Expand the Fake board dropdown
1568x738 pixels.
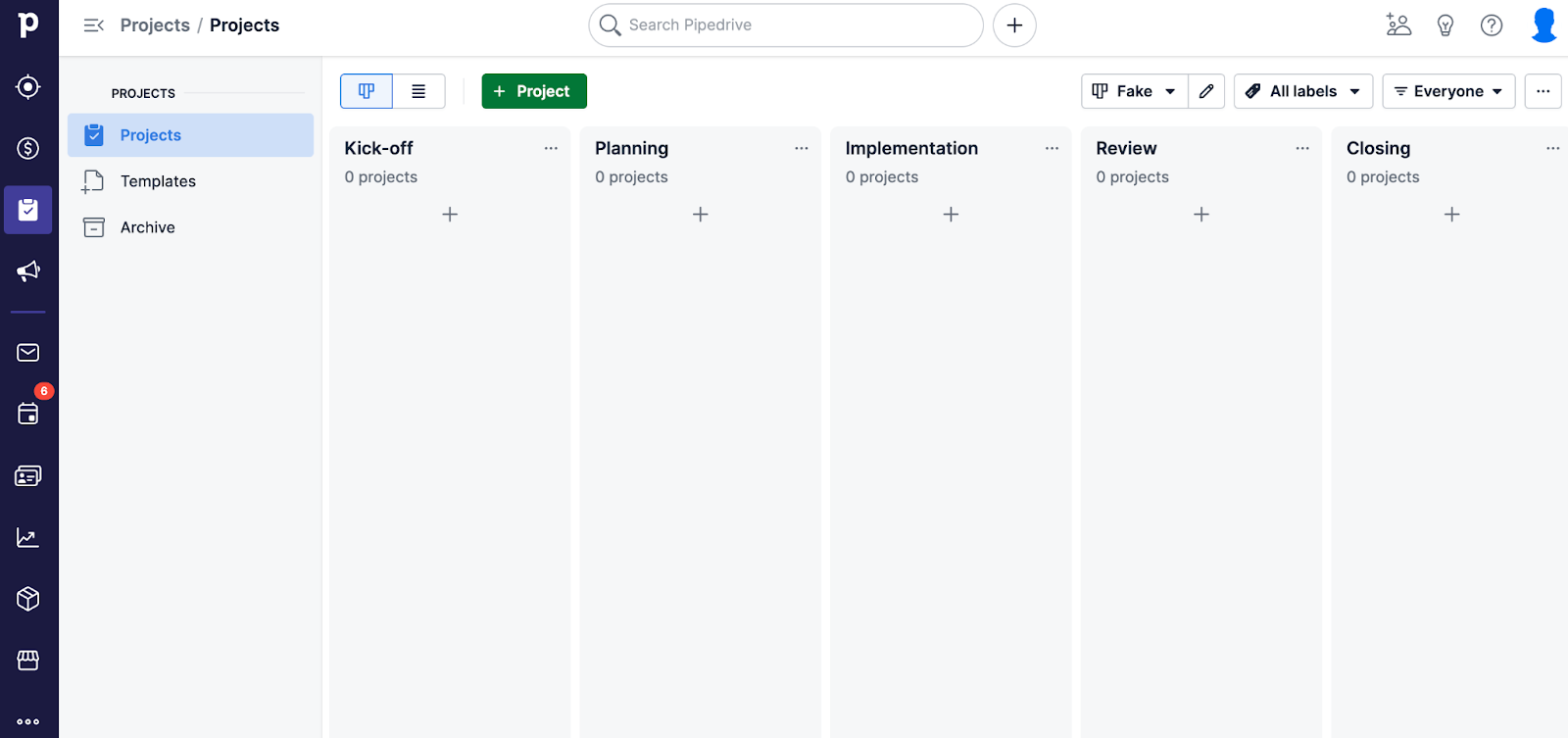(x=1134, y=91)
